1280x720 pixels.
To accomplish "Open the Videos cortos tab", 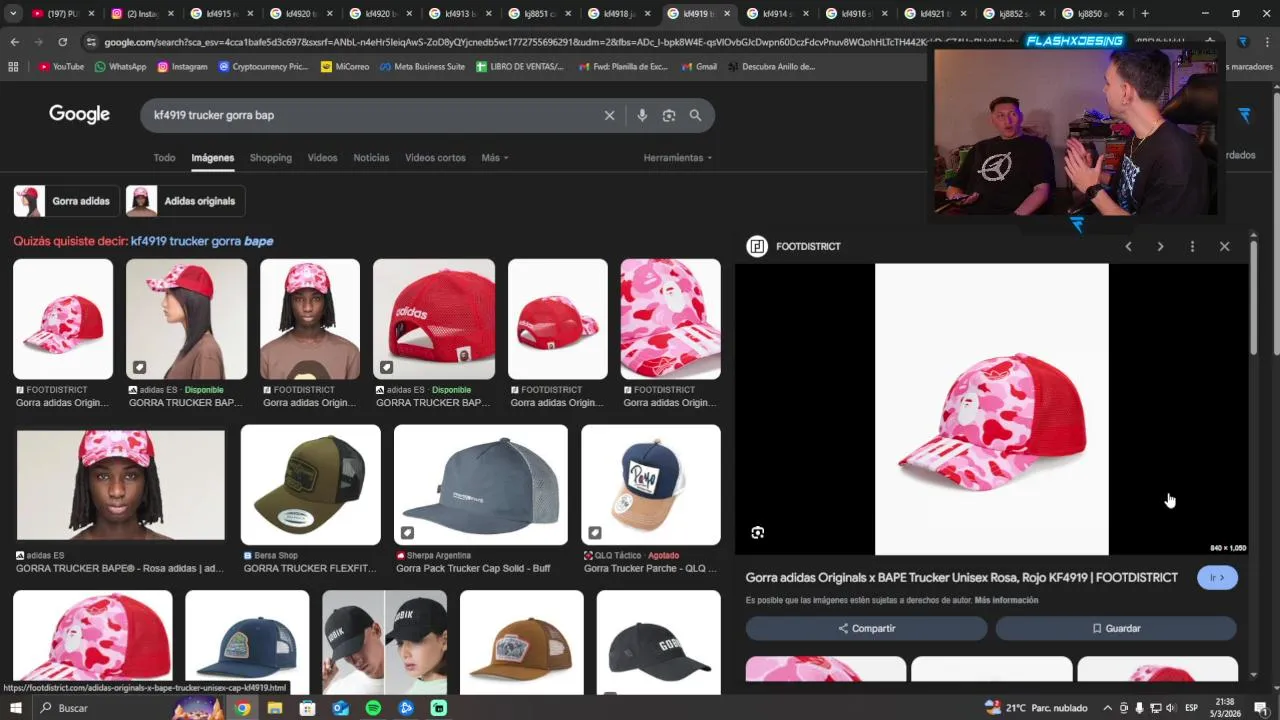I will click(x=435, y=158).
